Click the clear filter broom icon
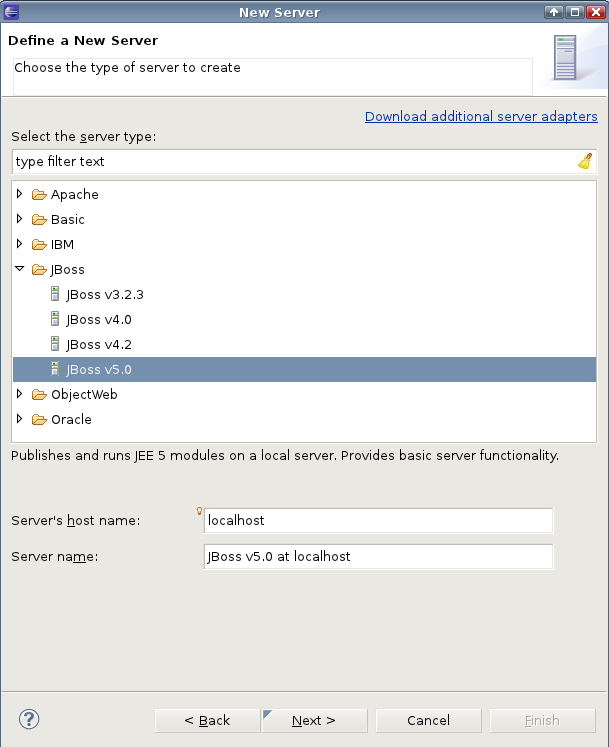609x747 pixels. pos(585,161)
